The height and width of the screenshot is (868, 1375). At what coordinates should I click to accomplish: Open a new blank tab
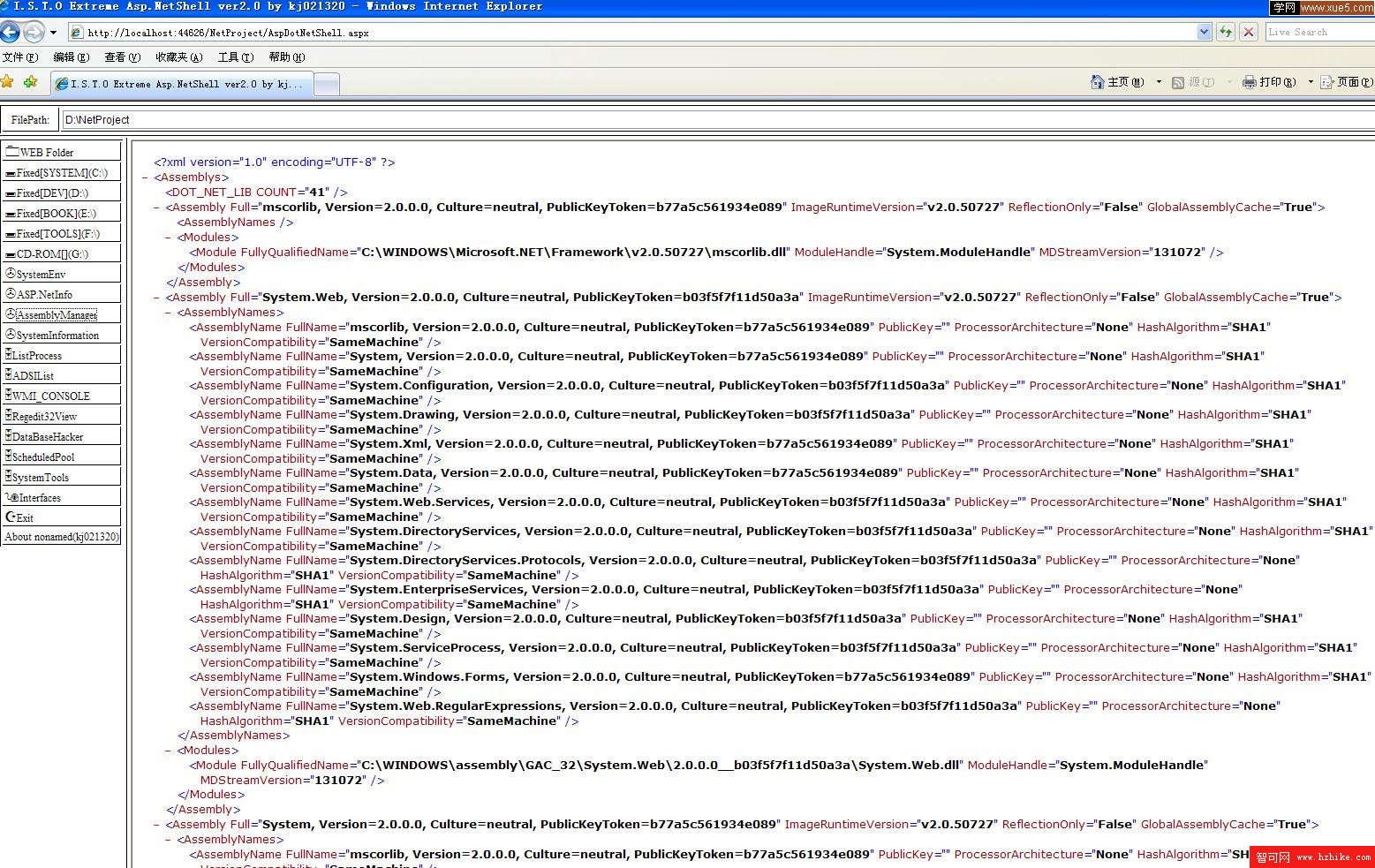point(327,85)
